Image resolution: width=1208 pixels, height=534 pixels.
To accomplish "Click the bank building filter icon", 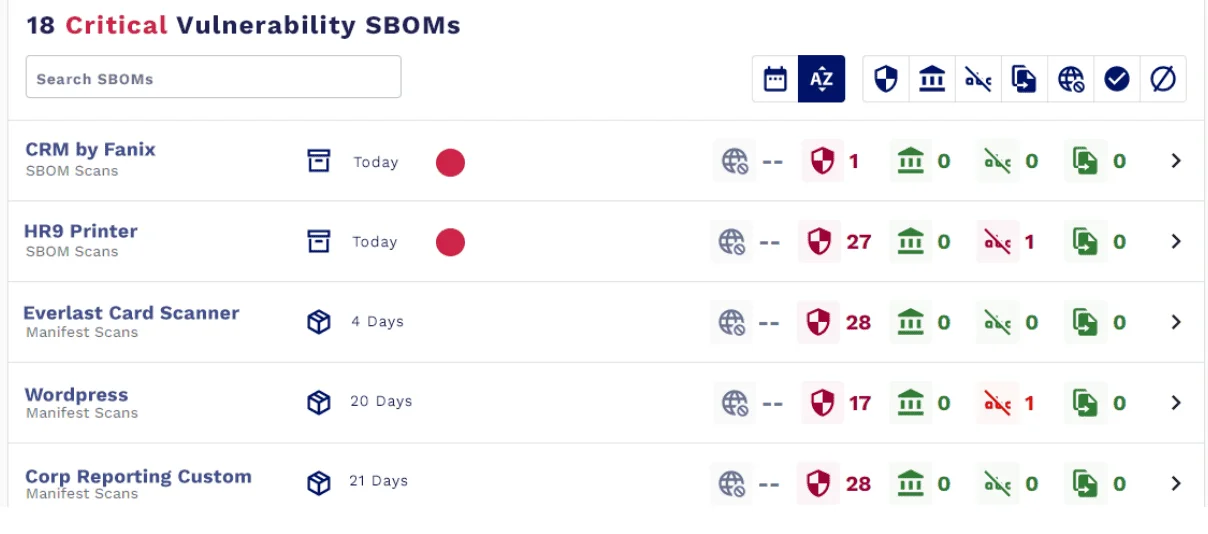I will point(932,79).
